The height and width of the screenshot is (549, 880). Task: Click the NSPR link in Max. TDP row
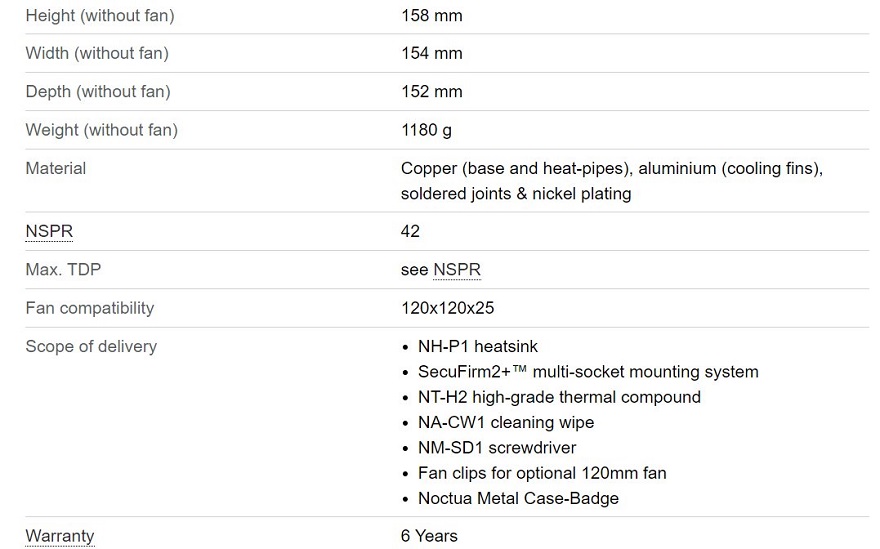[457, 269]
